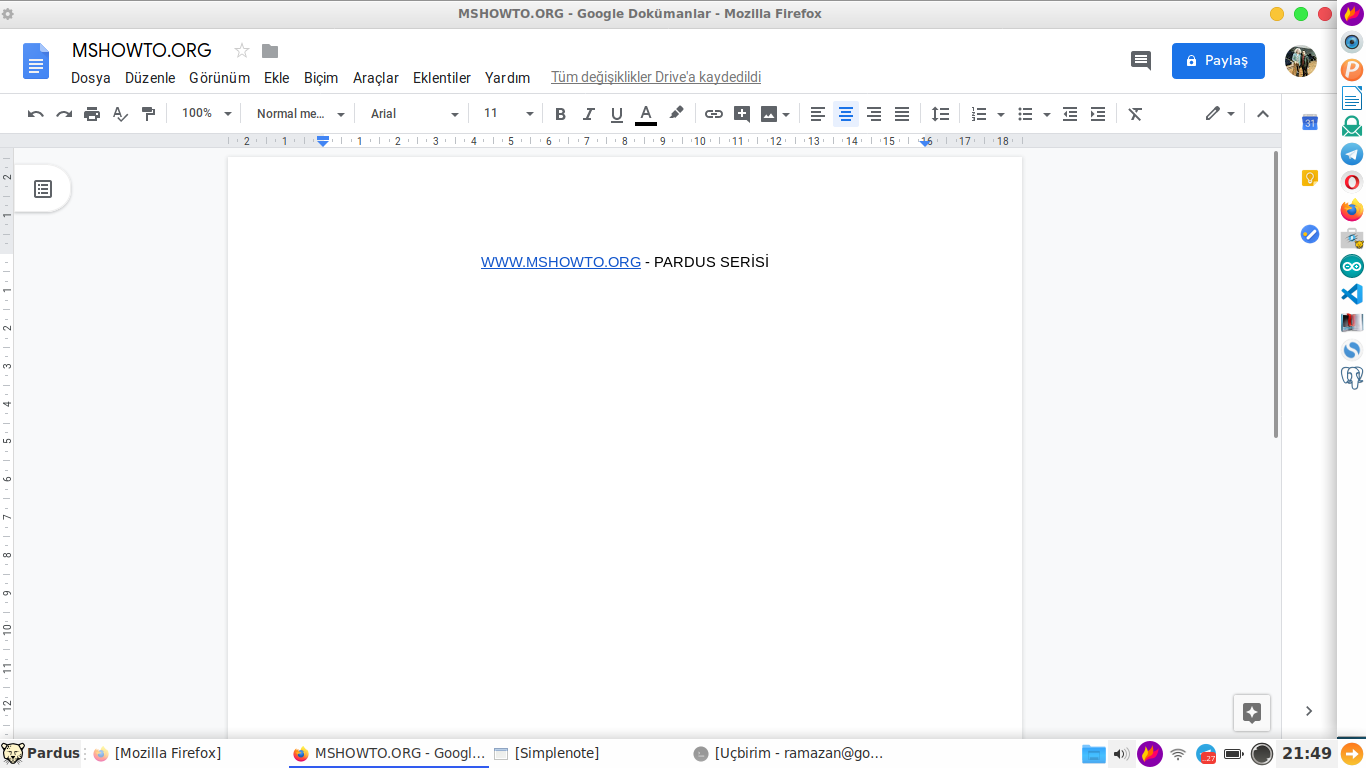Select the Paint format tool
The height and width of the screenshot is (768, 1366).
[148, 114]
